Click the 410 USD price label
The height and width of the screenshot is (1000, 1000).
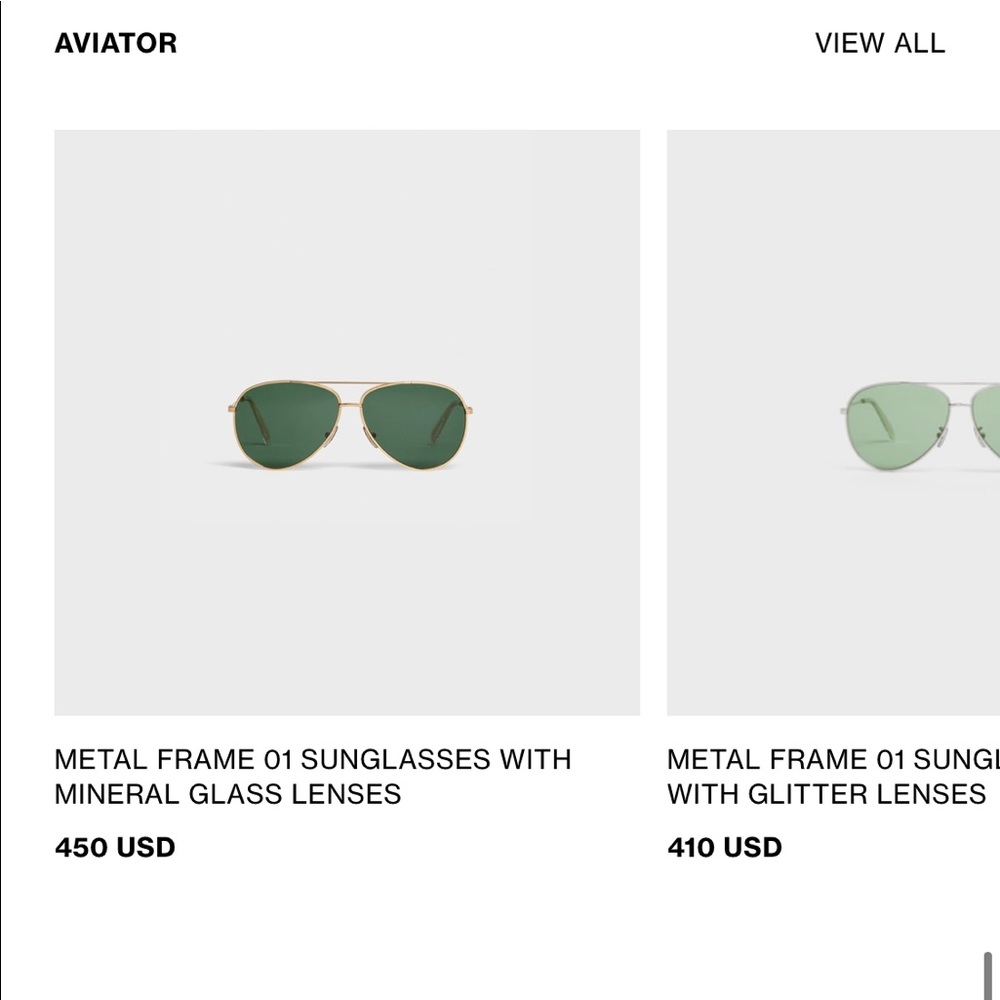725,847
